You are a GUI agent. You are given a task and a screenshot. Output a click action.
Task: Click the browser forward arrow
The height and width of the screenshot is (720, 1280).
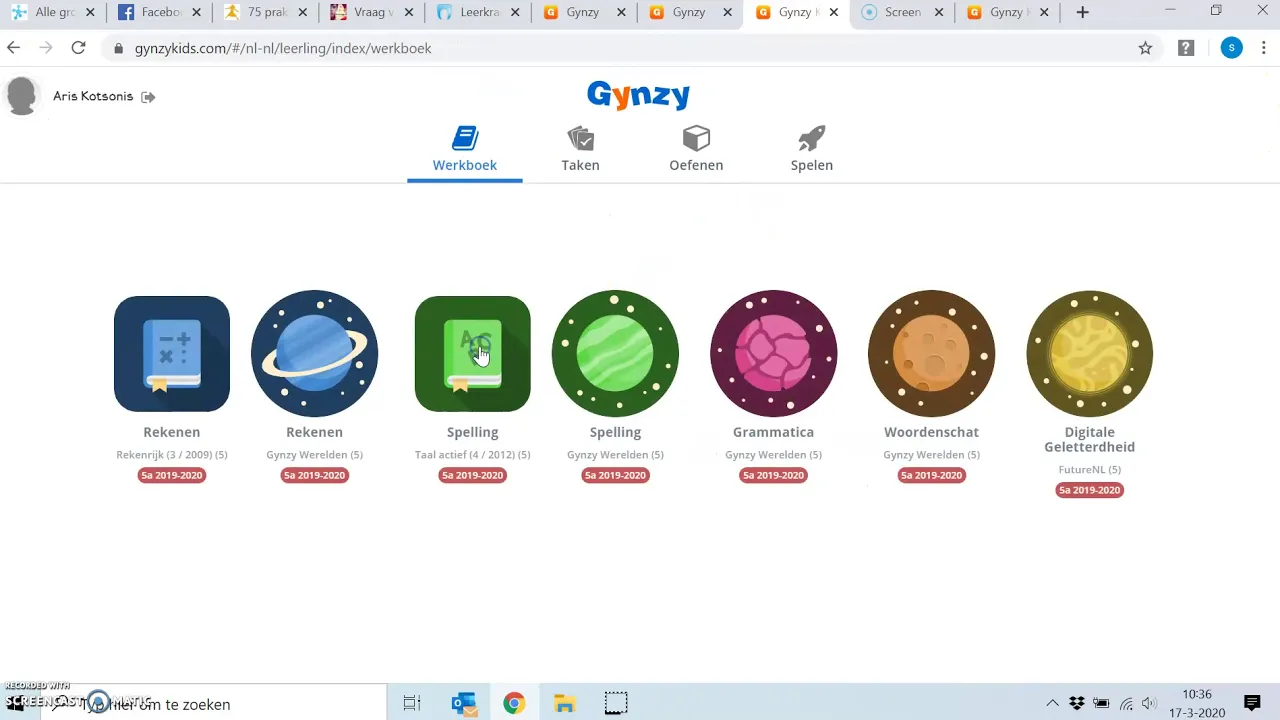46,48
